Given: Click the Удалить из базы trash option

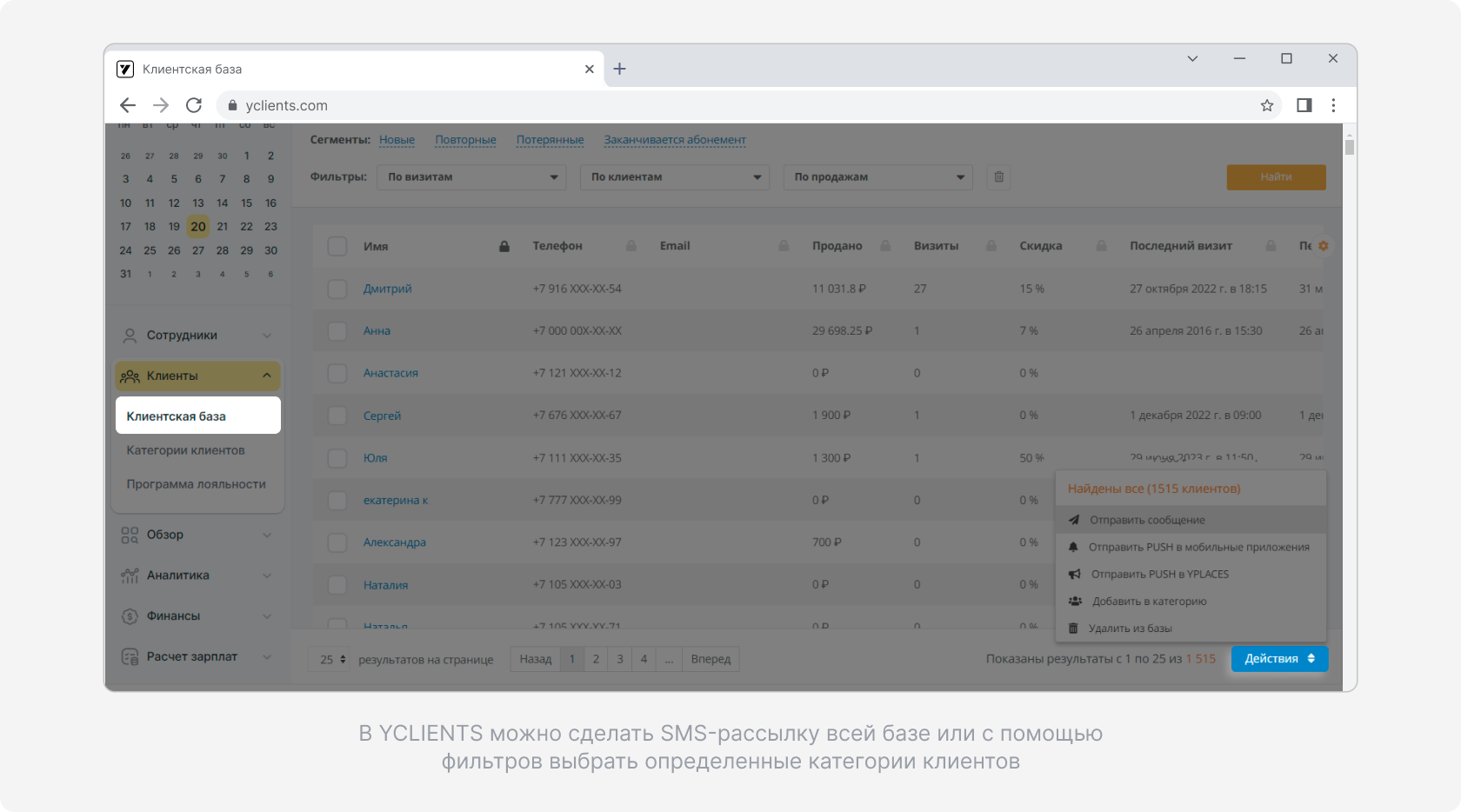Looking at the screenshot, I should click(1130, 628).
